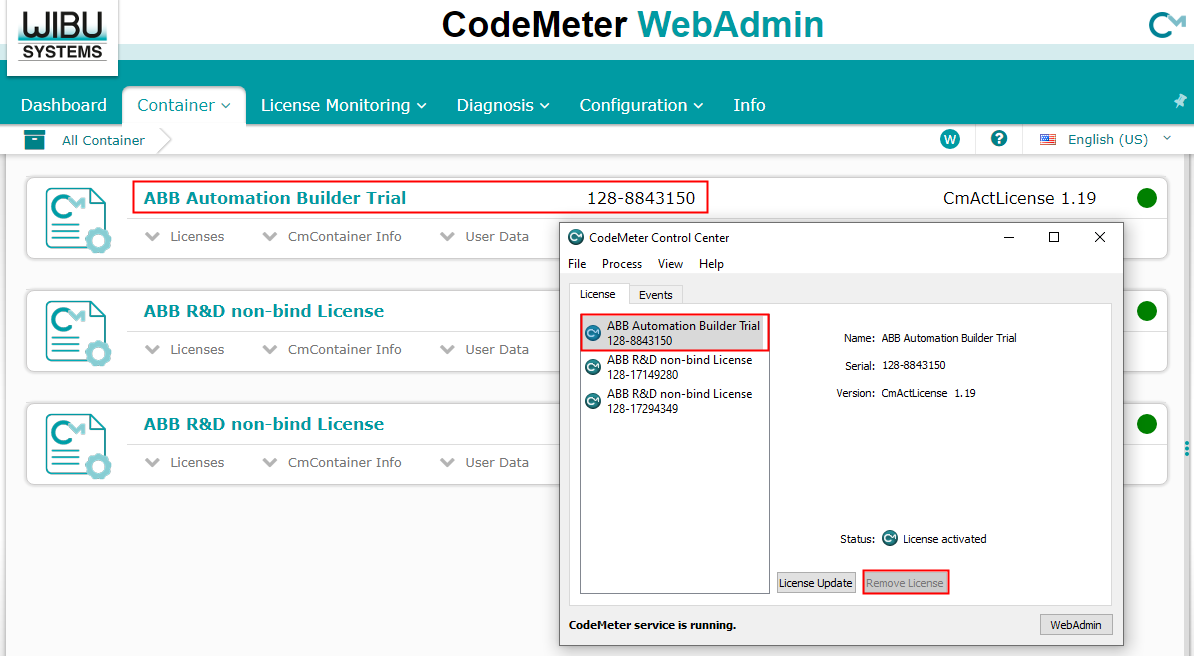The width and height of the screenshot is (1194, 656).
Task: Click the CodeMeter Control Center title bar icon
Action: (576, 237)
